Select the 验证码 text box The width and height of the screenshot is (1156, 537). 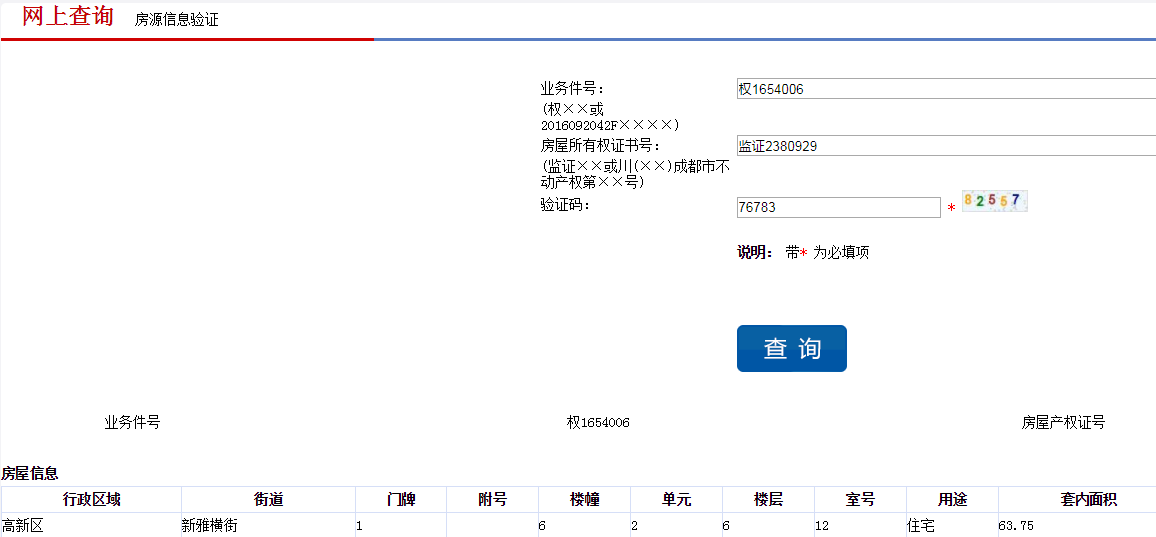[838, 207]
